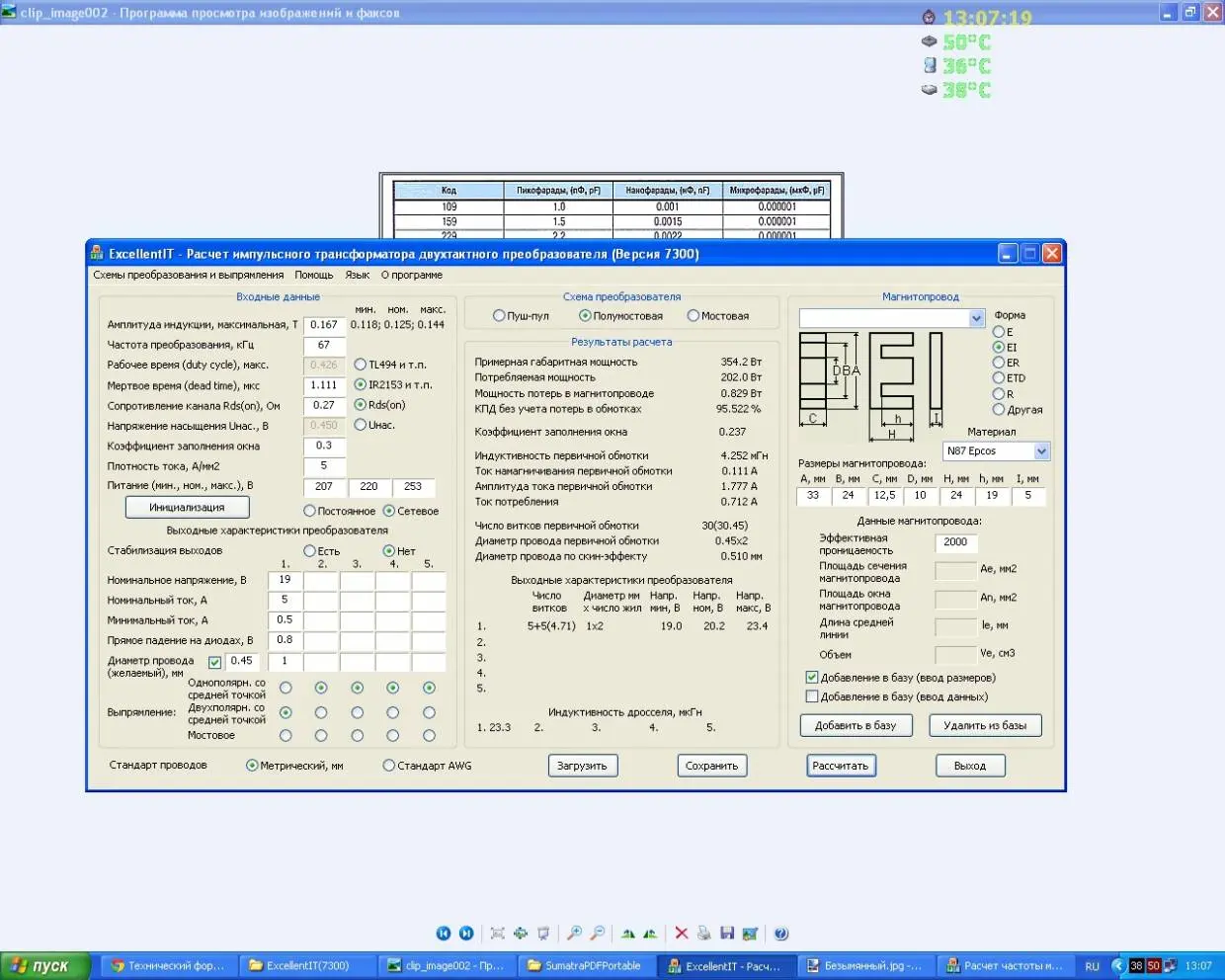Select the ETD core shape option
This screenshot has height=980, width=1225.
click(x=999, y=378)
